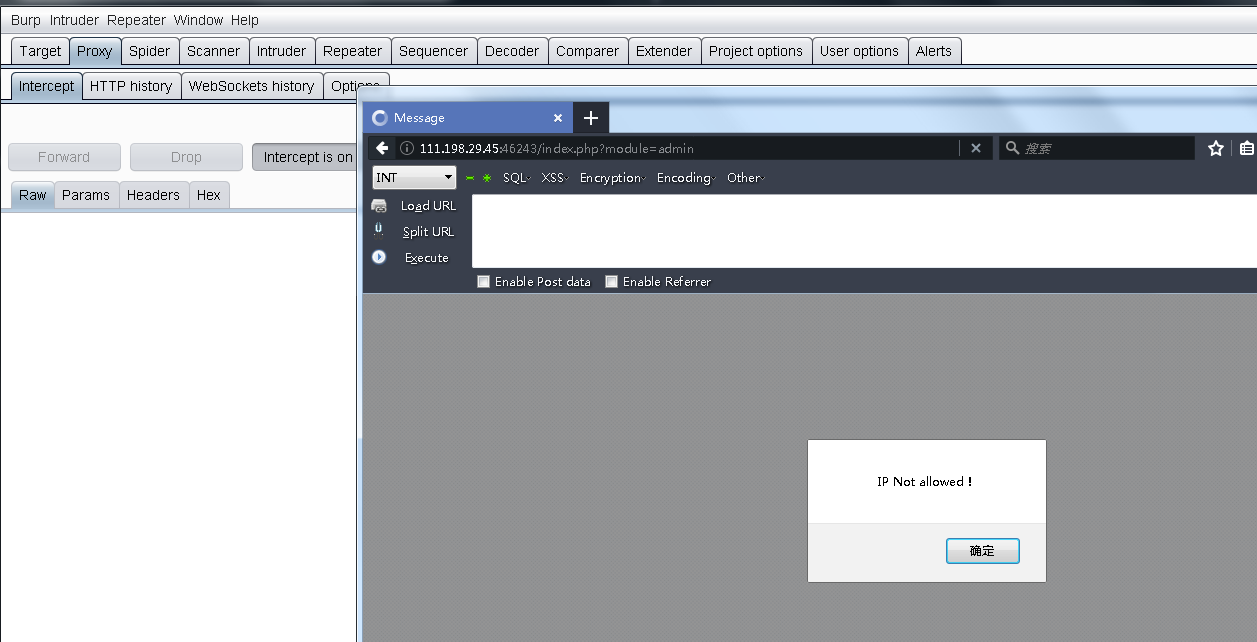This screenshot has width=1257, height=642.
Task: Click the stop loading X icon
Action: [x=976, y=148]
